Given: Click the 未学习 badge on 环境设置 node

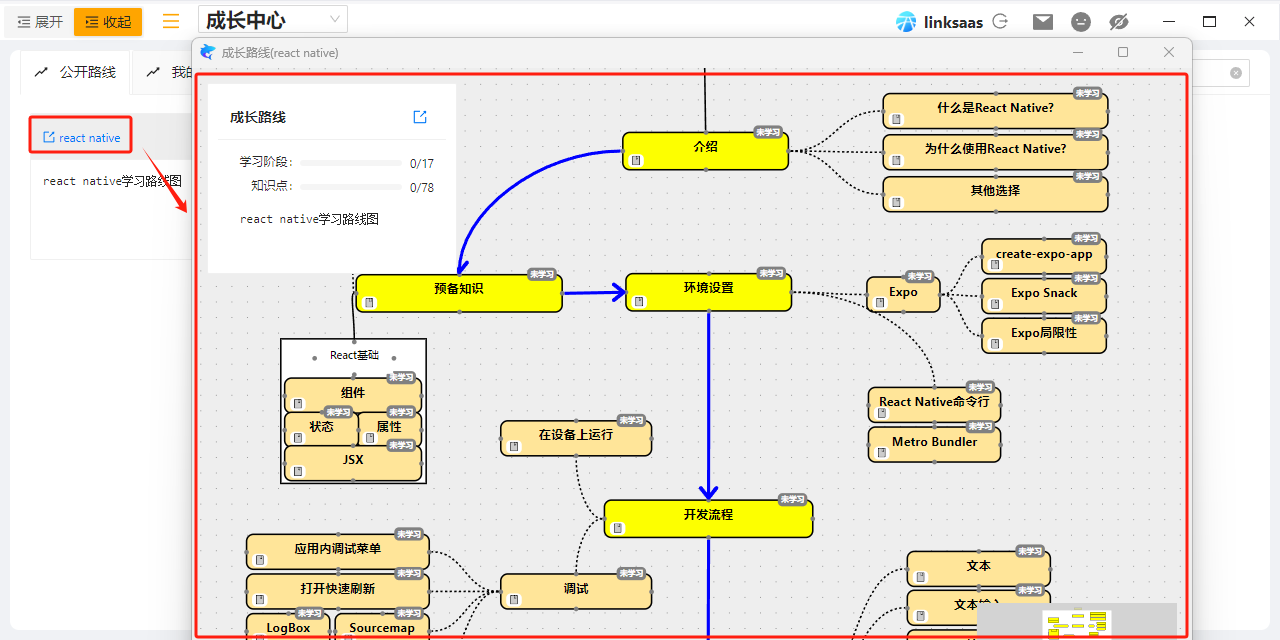Looking at the screenshot, I should tap(770, 273).
